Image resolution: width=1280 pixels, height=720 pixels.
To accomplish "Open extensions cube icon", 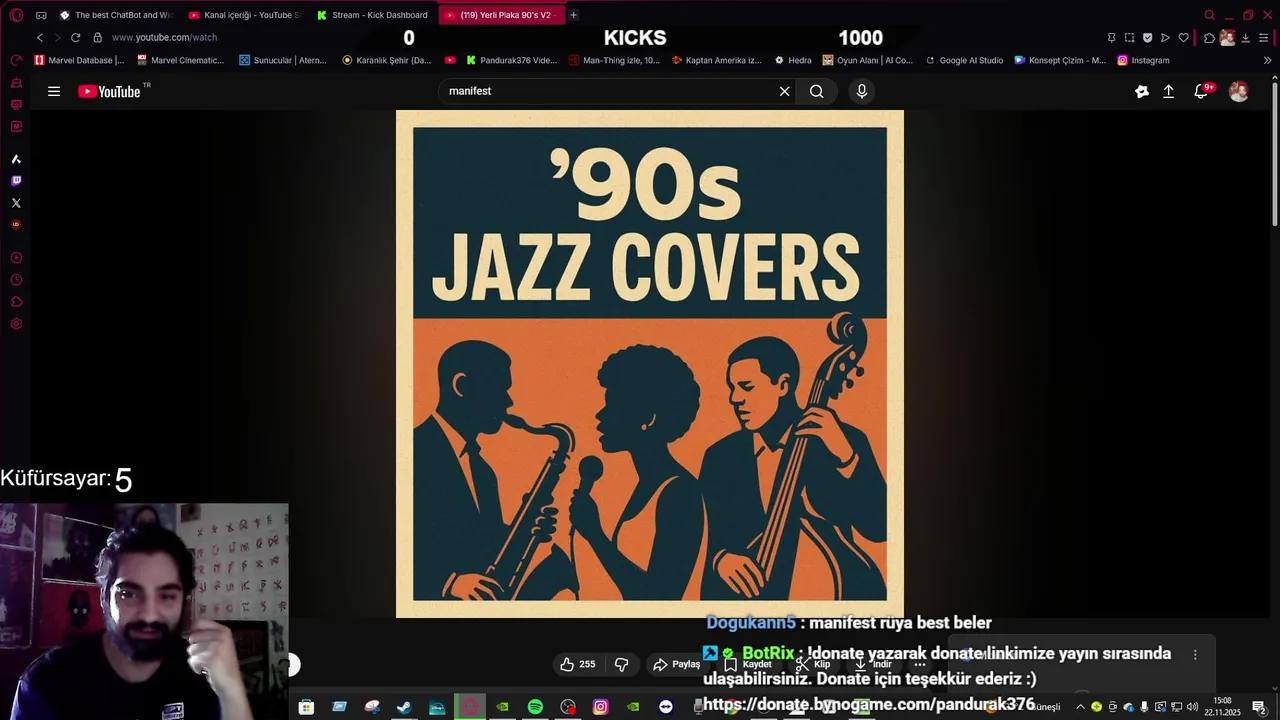I will click(x=1209, y=37).
